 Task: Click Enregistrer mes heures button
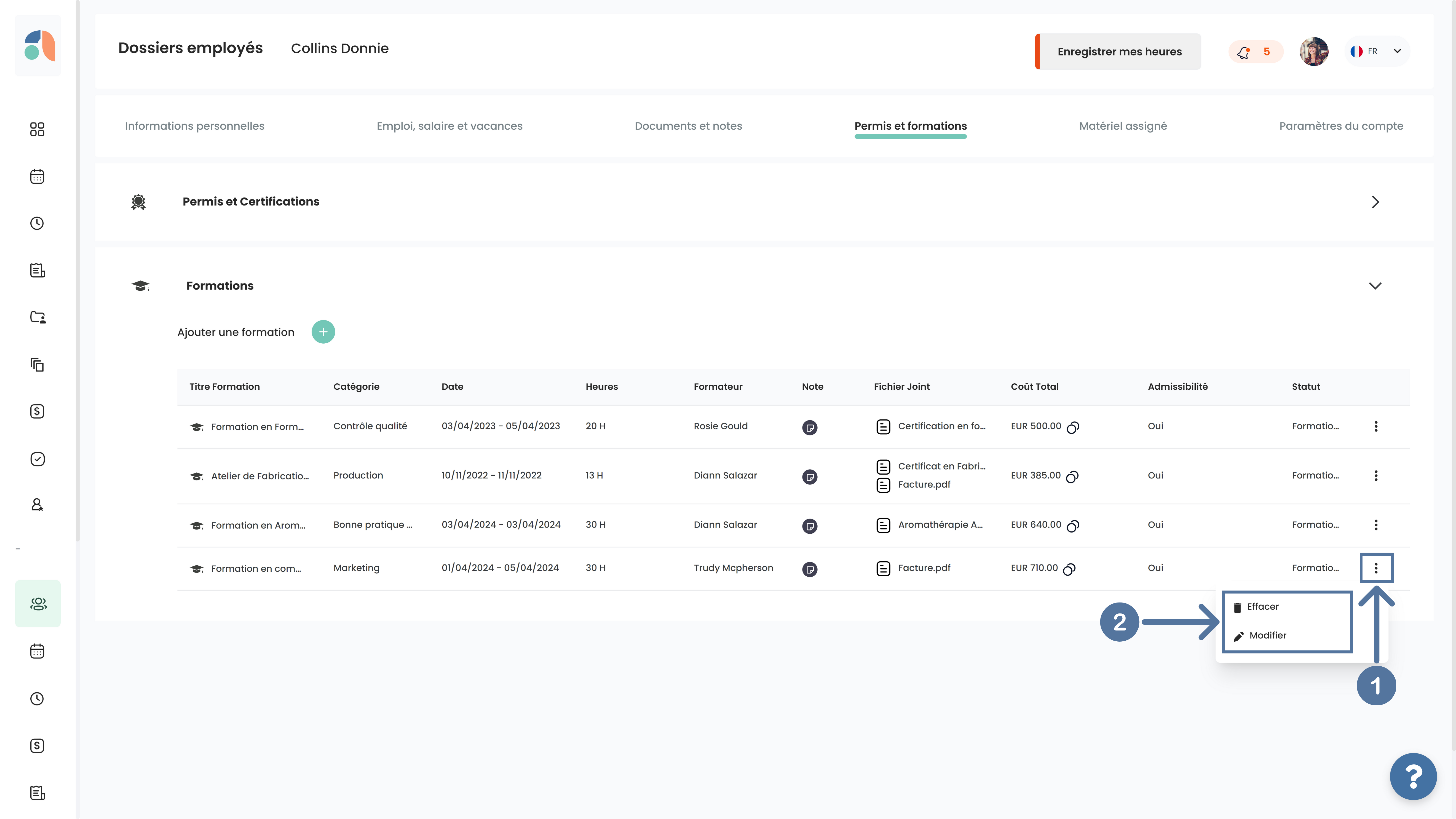coord(1118,51)
